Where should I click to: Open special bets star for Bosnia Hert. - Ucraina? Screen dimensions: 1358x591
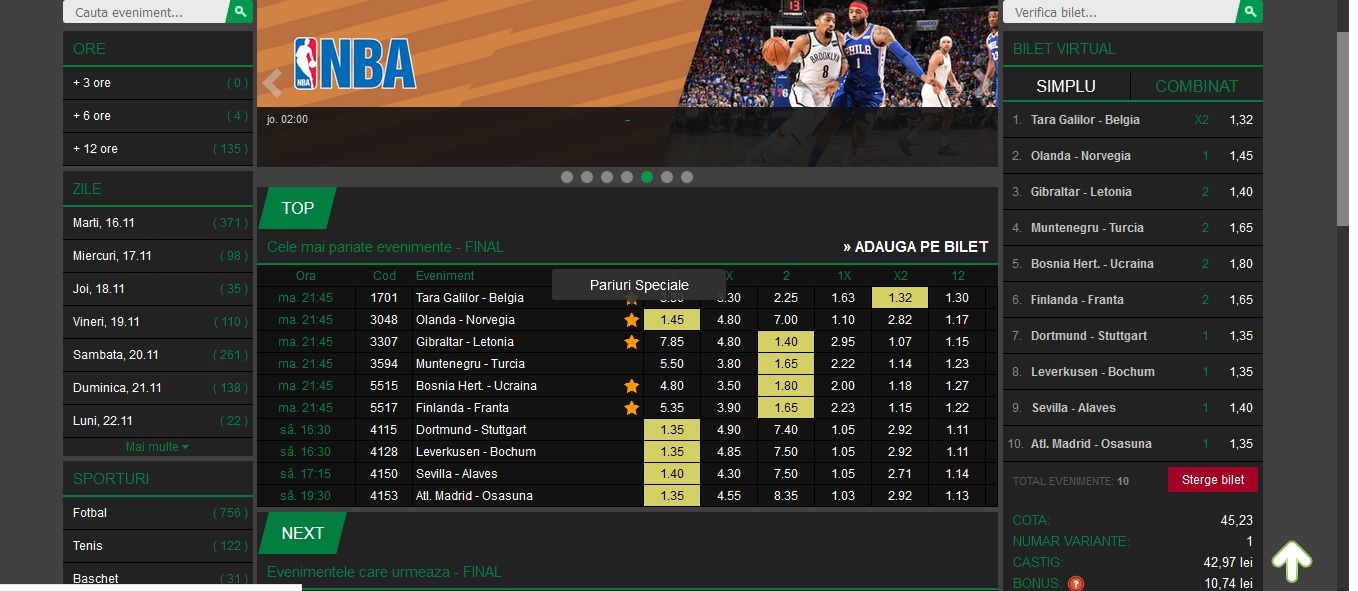tap(632, 386)
